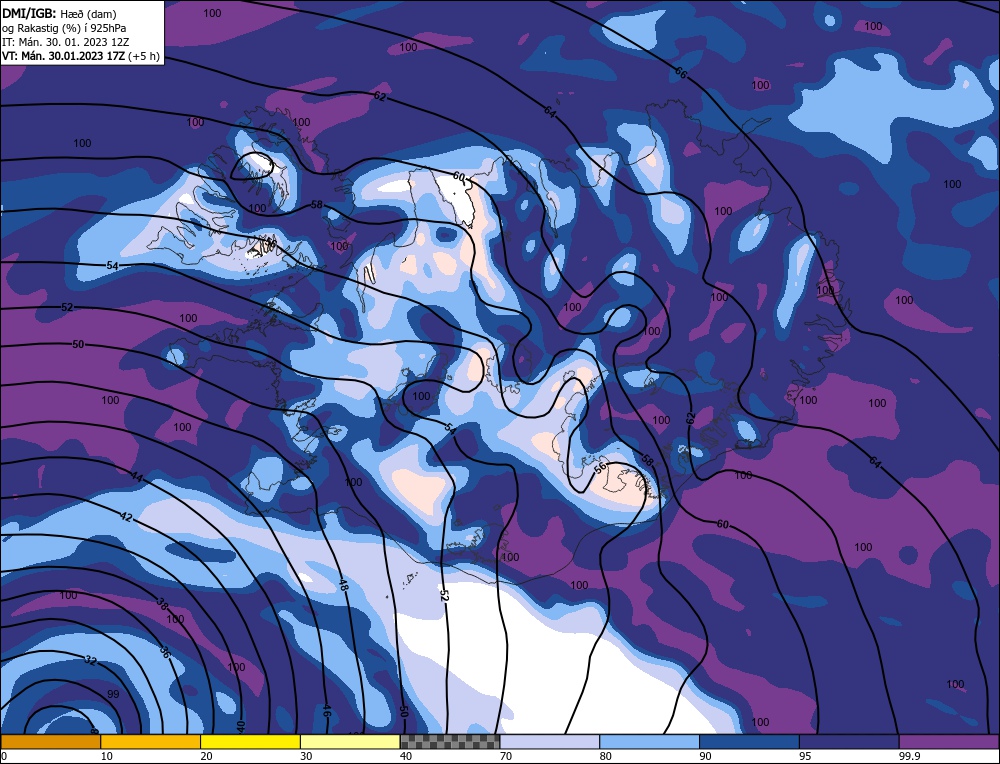Click the contour label '32'

[91, 661]
